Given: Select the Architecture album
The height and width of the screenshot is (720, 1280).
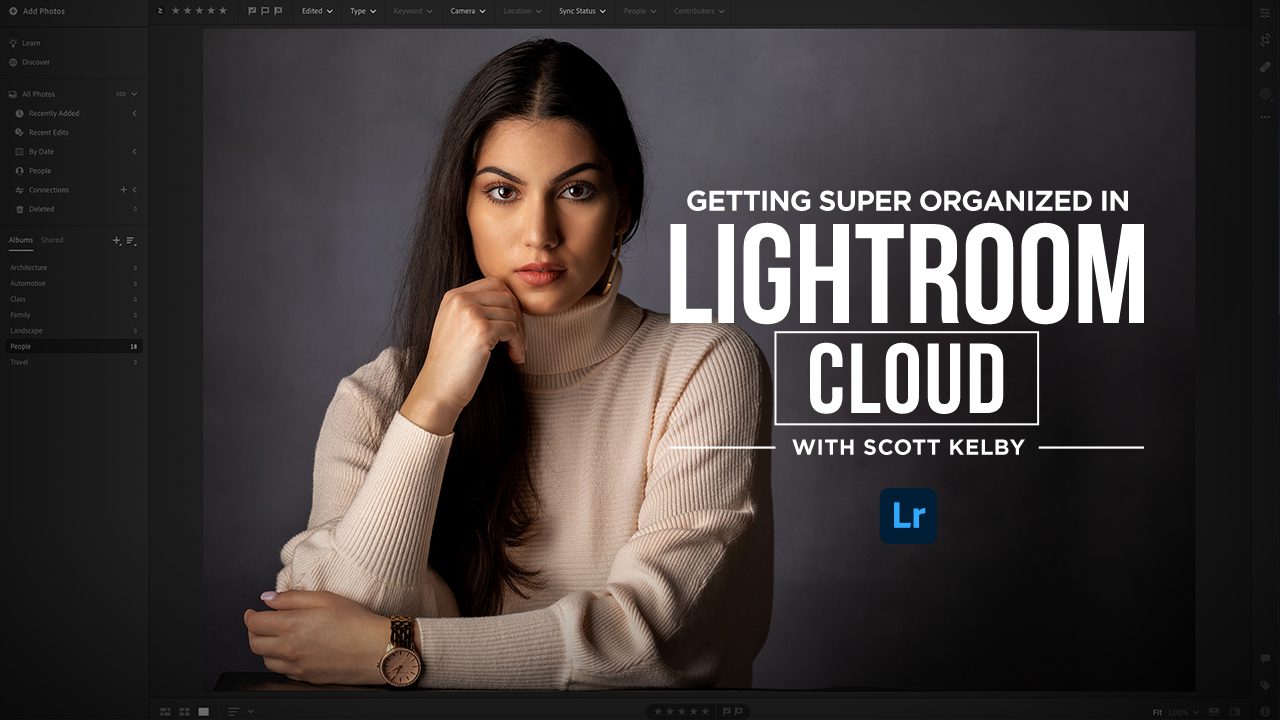Looking at the screenshot, I should pyautogui.click(x=74, y=268).
